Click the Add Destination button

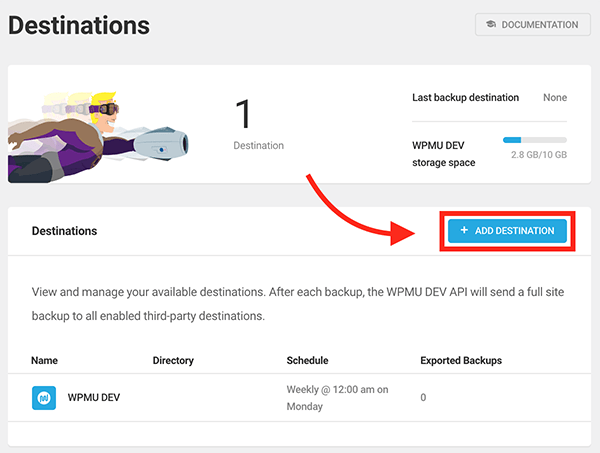click(x=508, y=231)
